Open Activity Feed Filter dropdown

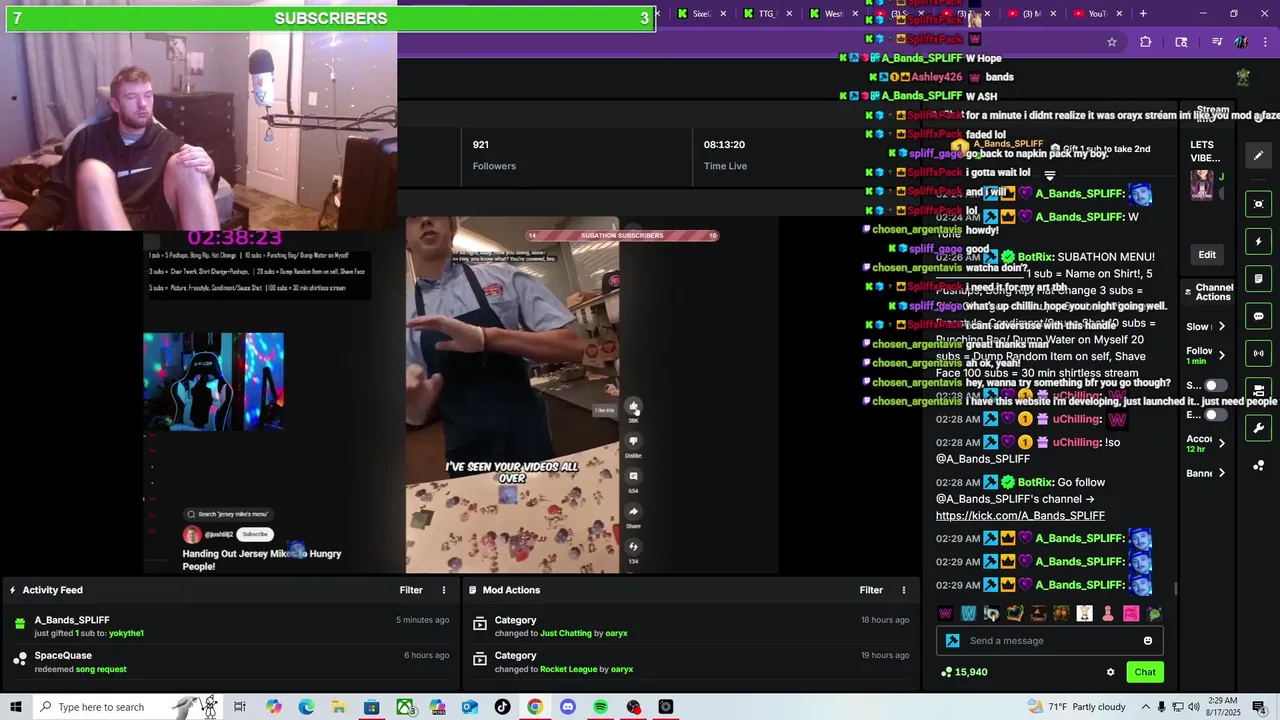point(411,590)
